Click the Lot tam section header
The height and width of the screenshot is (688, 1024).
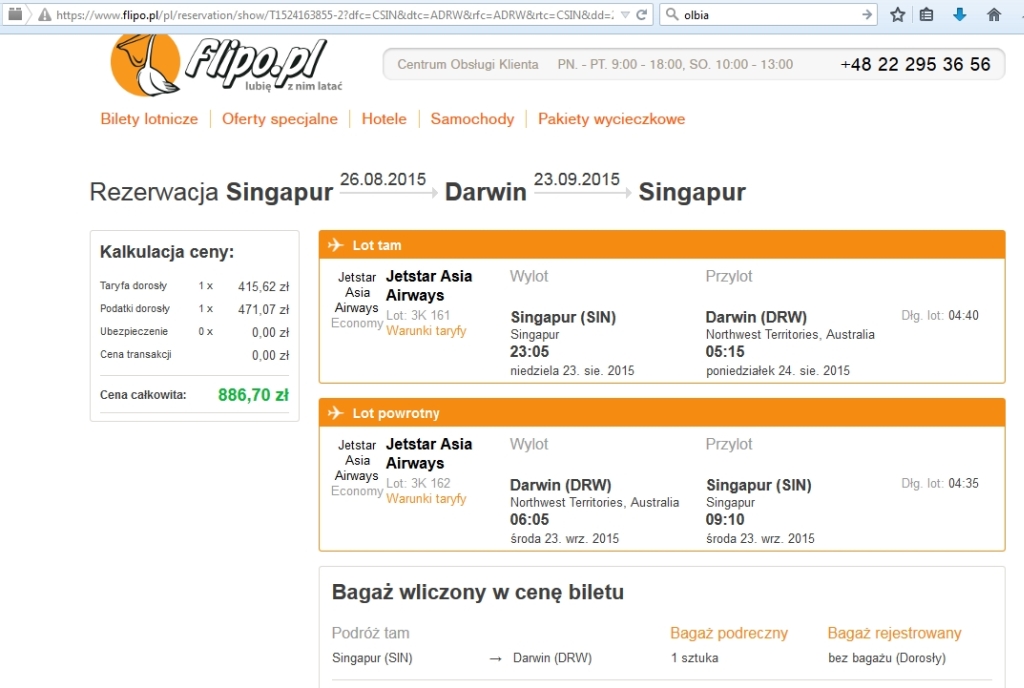tap(662, 245)
